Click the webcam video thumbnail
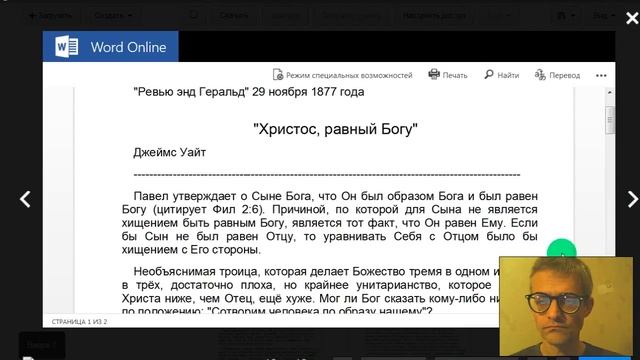 [566, 306]
